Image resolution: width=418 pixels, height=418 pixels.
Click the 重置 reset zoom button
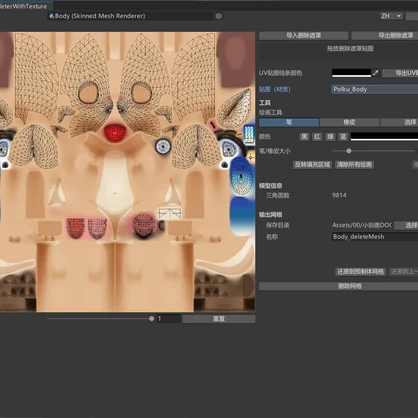[x=219, y=319]
